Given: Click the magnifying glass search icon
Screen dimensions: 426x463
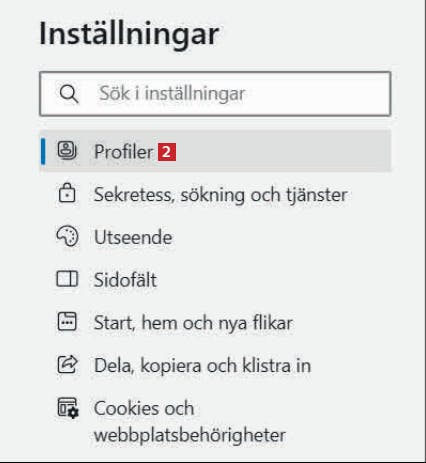Looking at the screenshot, I should point(69,94).
